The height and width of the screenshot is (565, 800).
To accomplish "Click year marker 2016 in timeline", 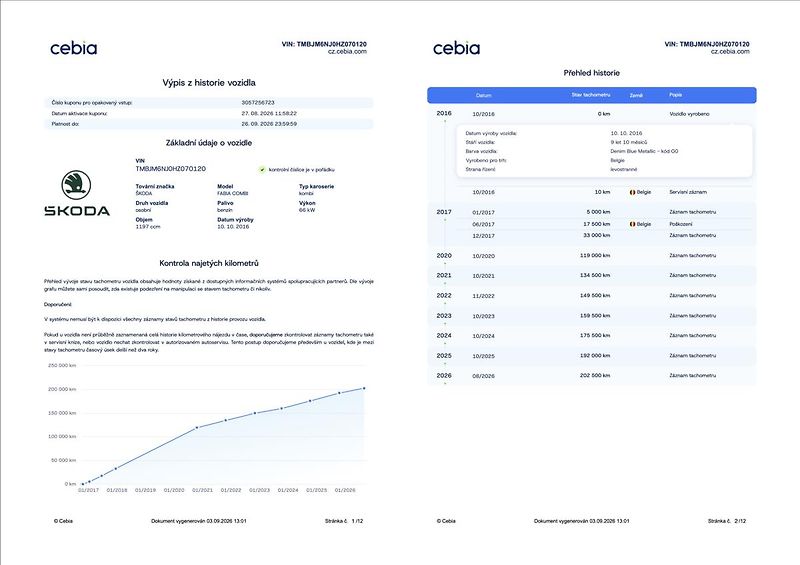I will point(444,113).
